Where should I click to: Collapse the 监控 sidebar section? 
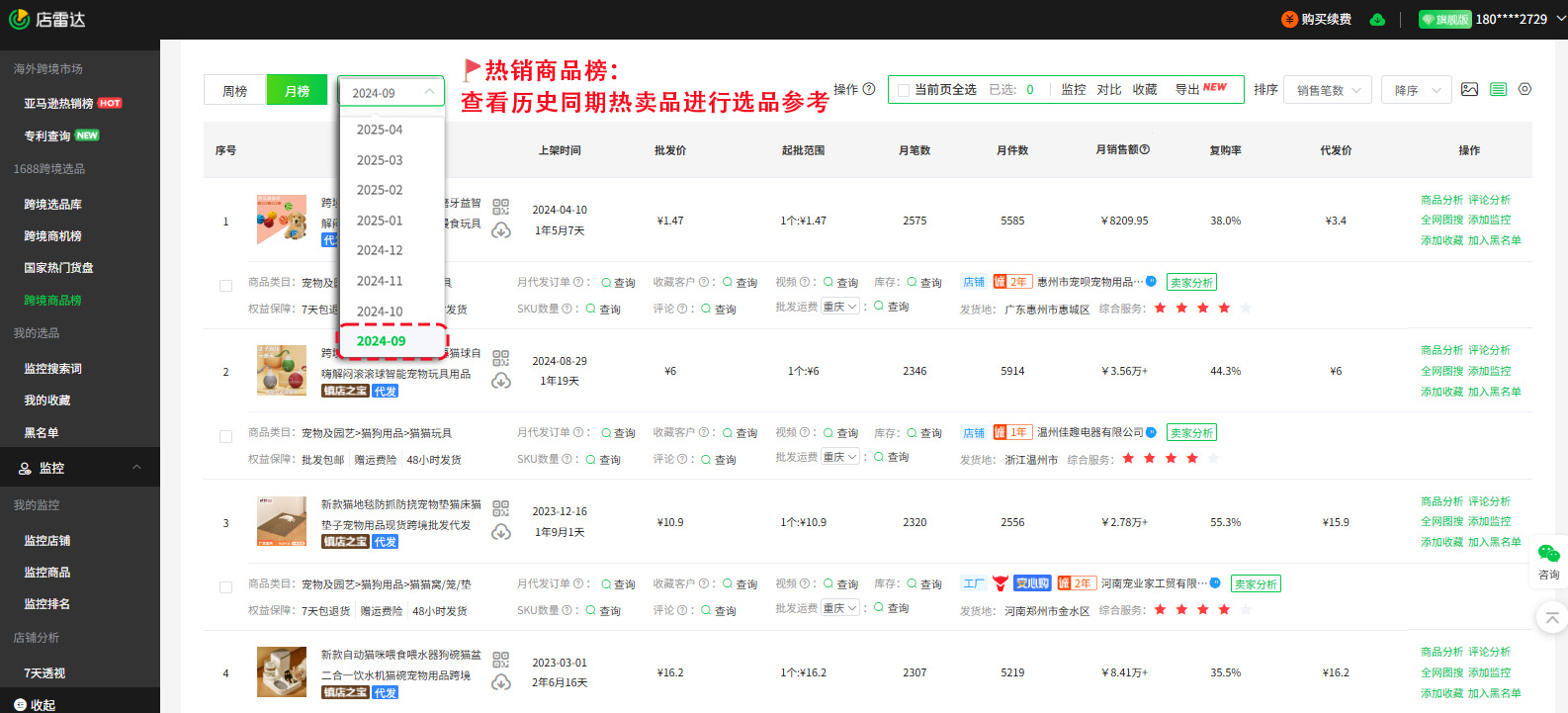[136, 468]
